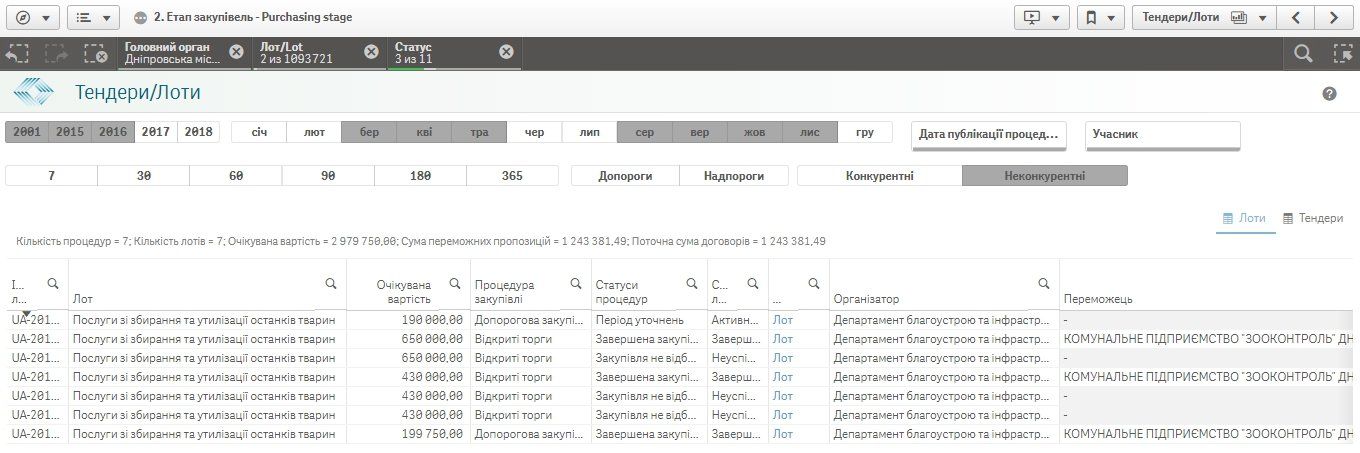Open the Учасник filter
1360x453 pixels.
(x=1162, y=134)
